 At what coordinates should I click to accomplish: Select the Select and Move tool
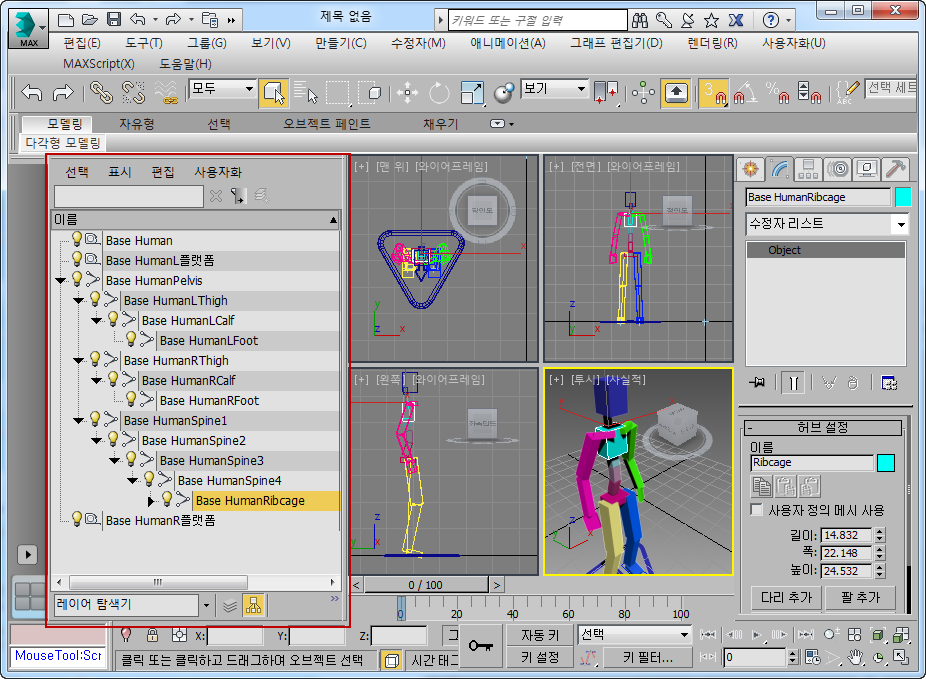[x=407, y=93]
